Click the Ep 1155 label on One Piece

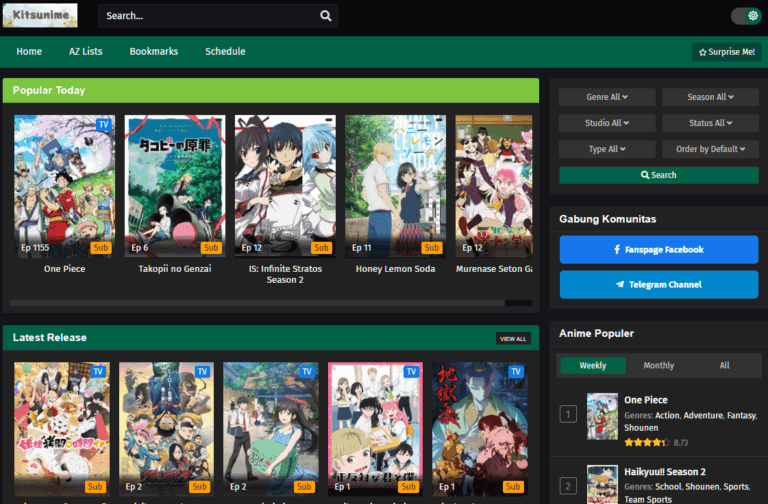(x=35, y=248)
